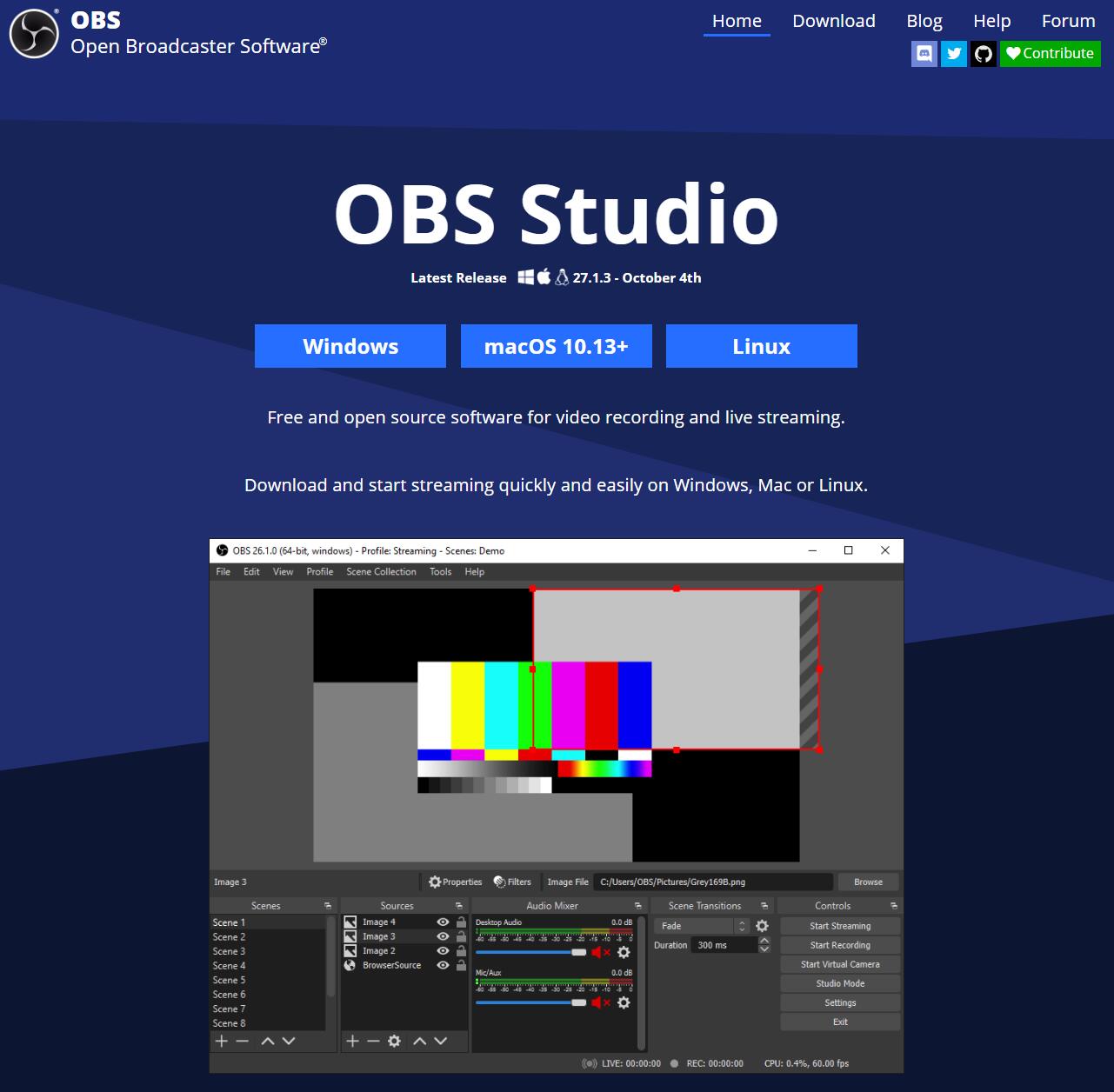
Task: Lock the BrowserSource source
Action: coord(461,965)
